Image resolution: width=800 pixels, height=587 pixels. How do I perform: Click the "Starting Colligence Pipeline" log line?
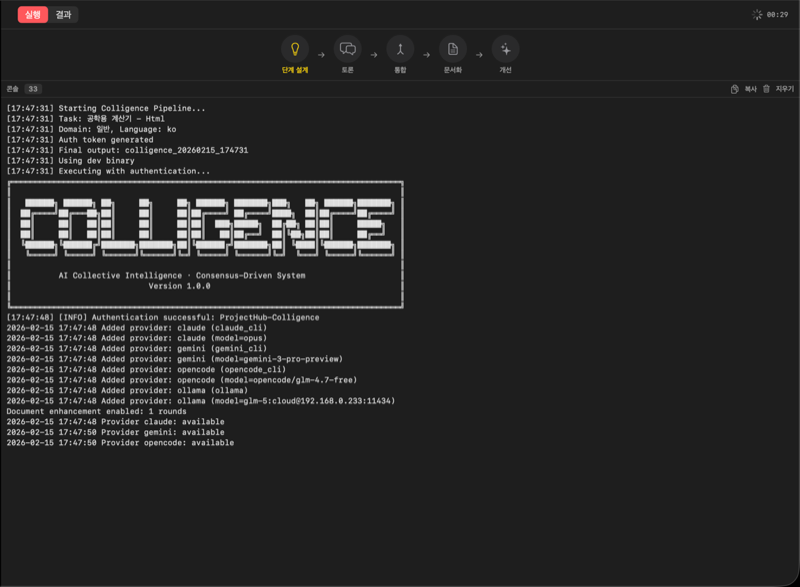106,108
